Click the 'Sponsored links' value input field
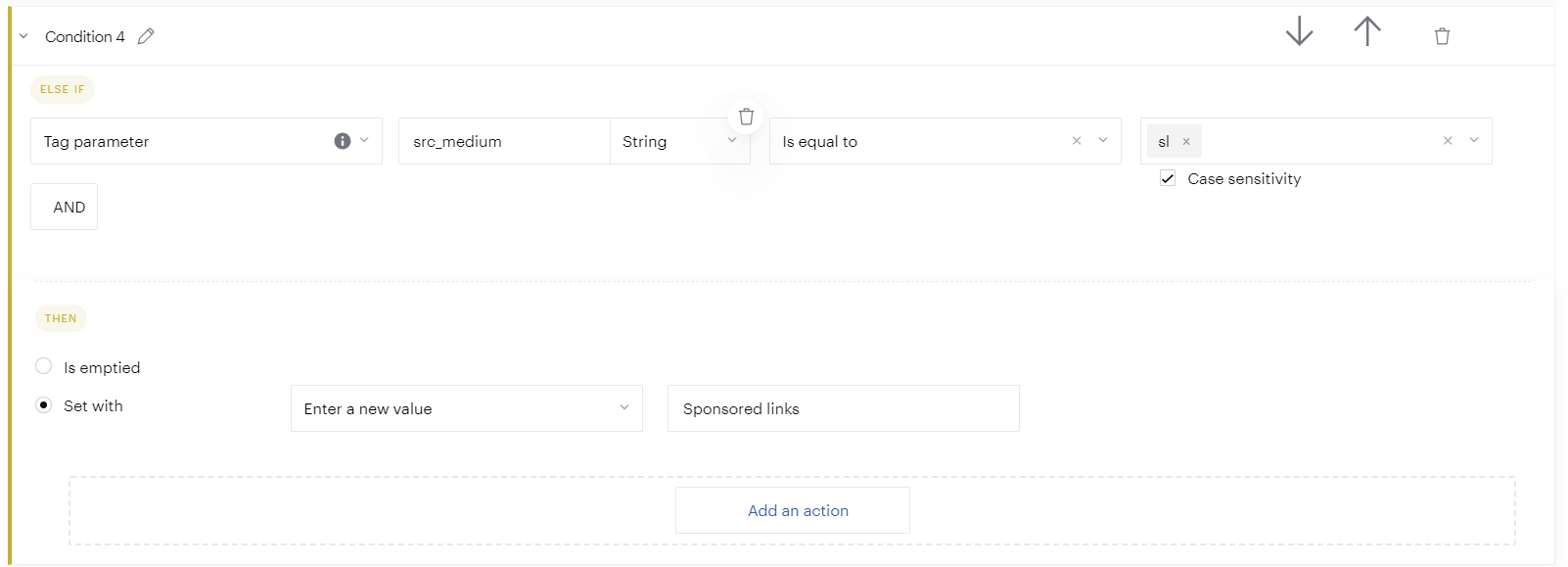The width and height of the screenshot is (1568, 567). [843, 408]
